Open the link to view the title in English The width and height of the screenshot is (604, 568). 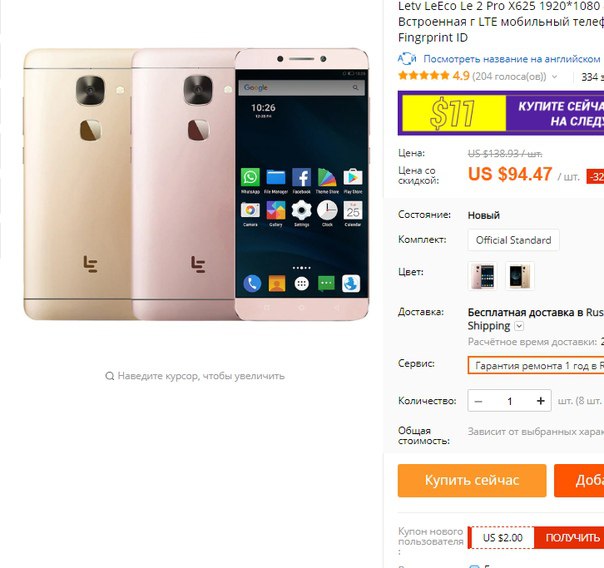(x=512, y=59)
